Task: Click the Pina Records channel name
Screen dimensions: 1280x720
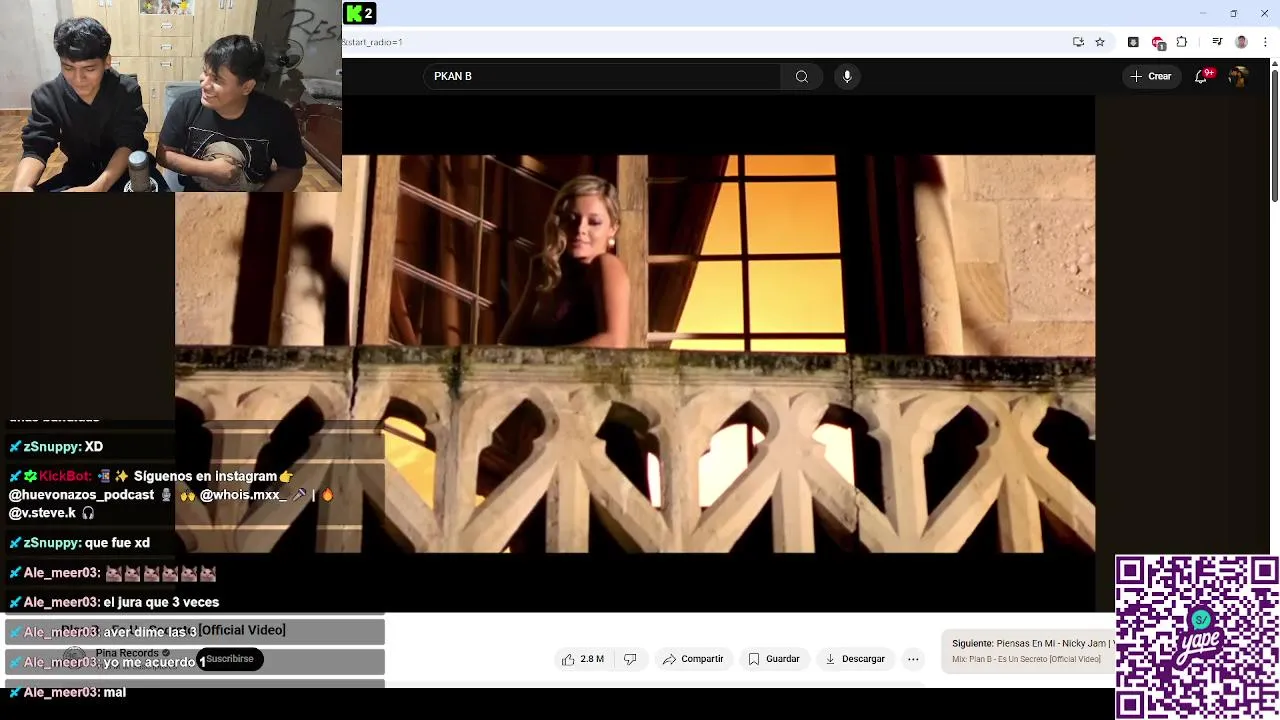Action: click(x=128, y=653)
